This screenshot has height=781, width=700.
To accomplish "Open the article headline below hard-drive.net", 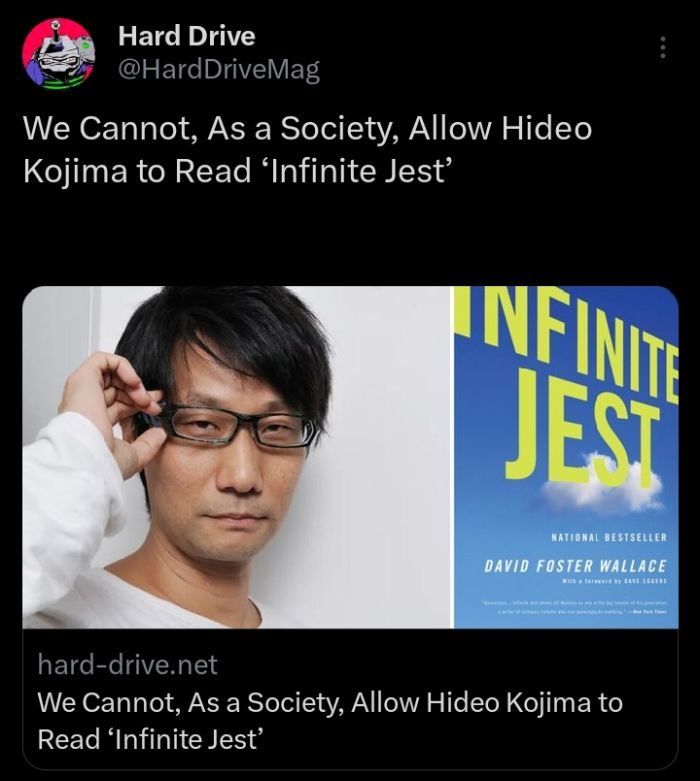I will coord(330,720).
